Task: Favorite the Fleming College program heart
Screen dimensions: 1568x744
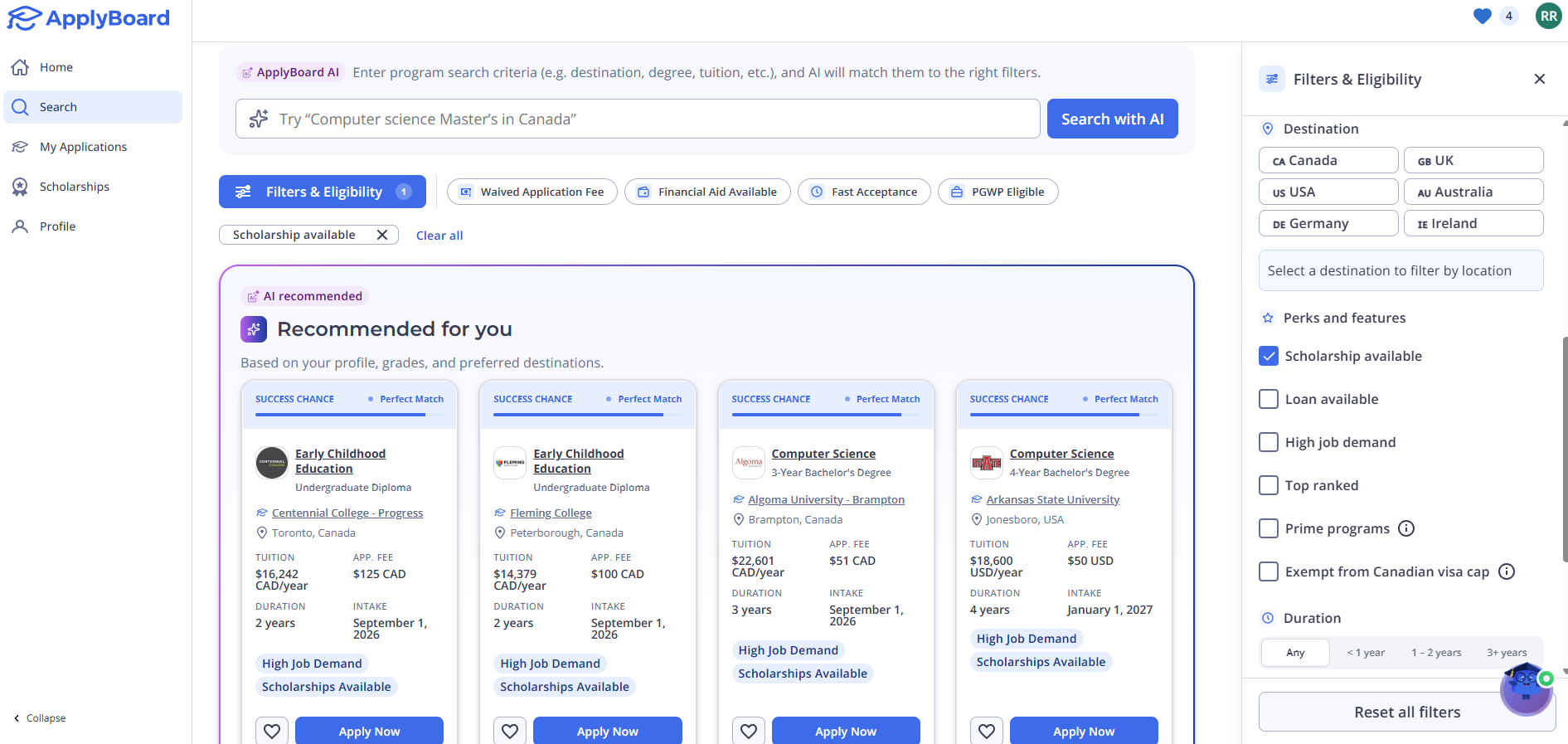Action: pyautogui.click(x=510, y=731)
